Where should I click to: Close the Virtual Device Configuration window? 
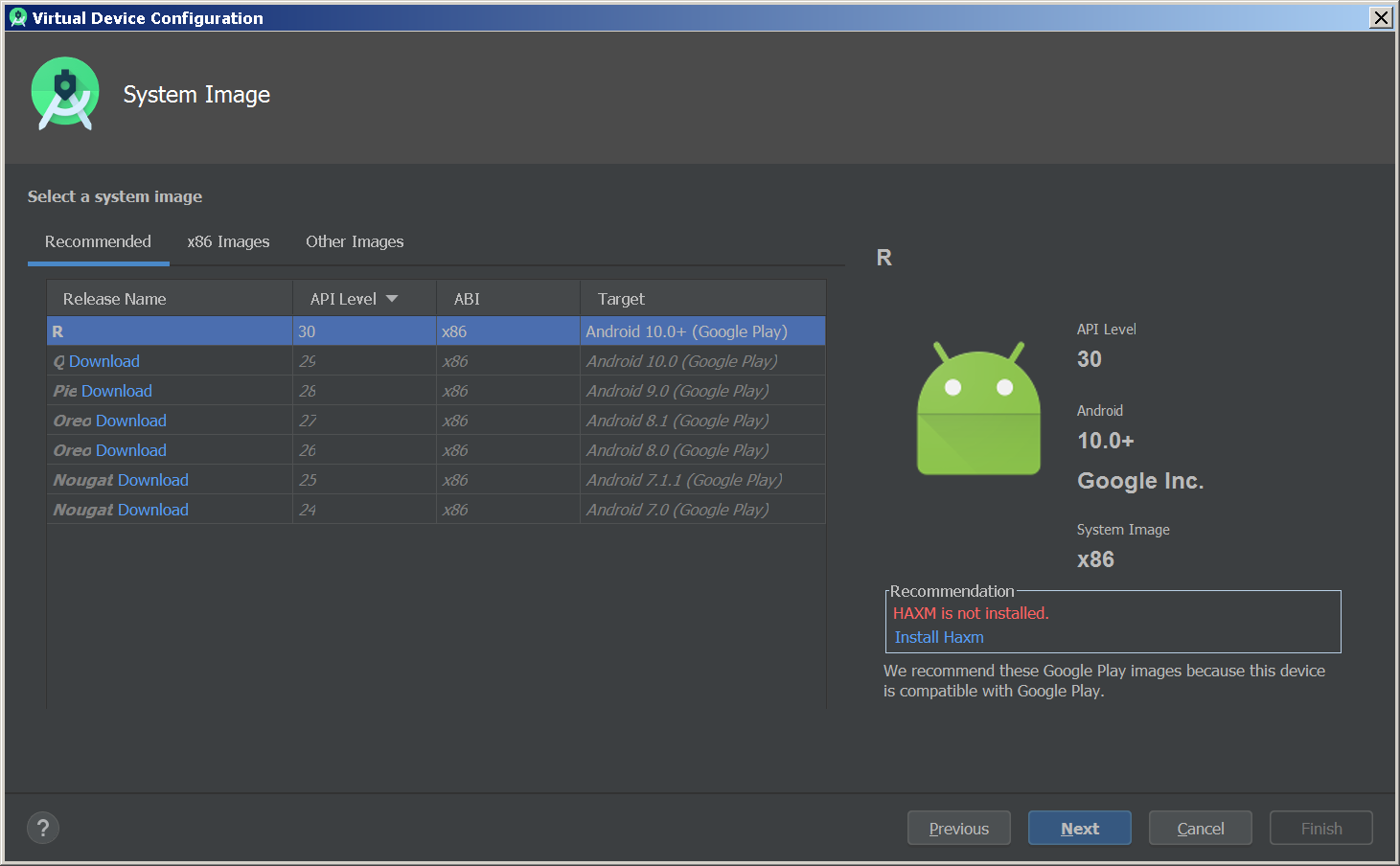coord(1380,17)
